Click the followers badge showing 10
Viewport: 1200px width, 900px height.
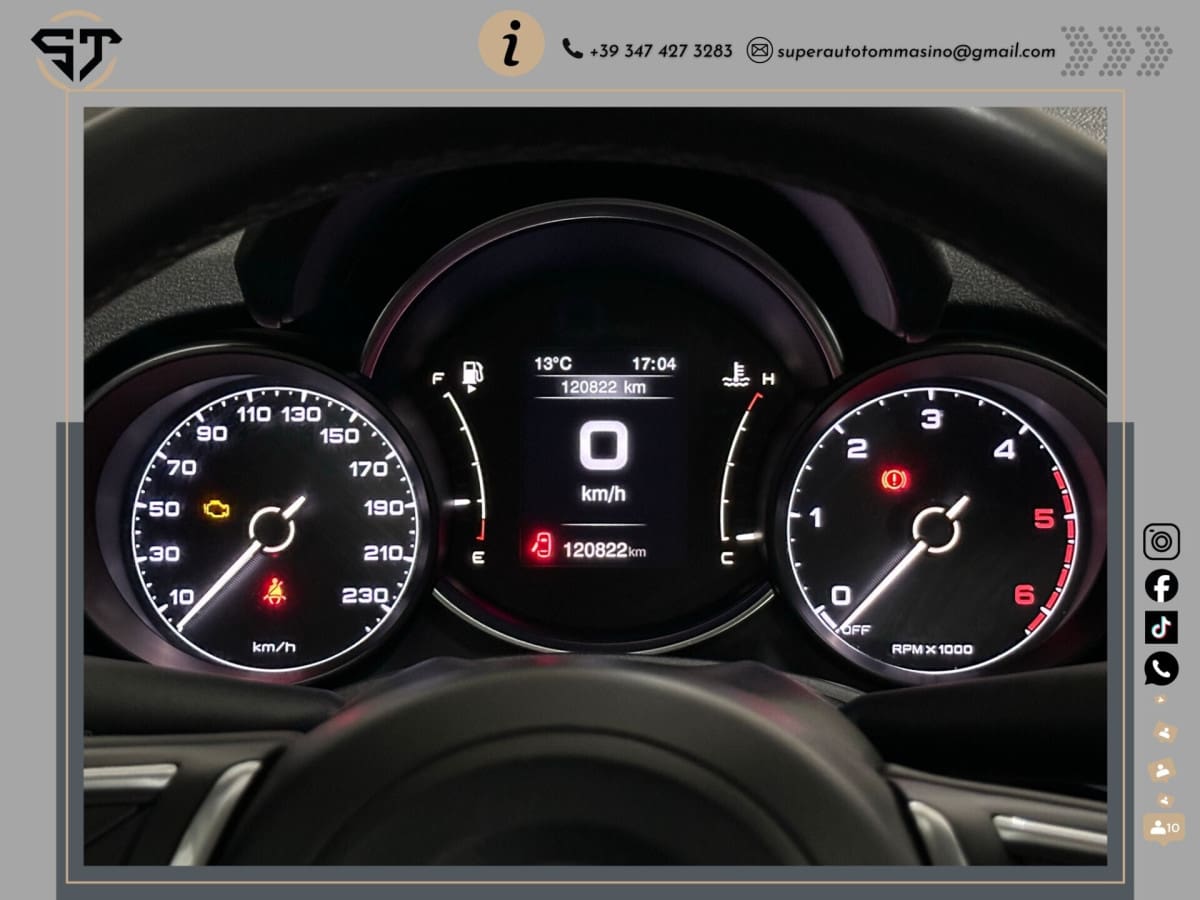[x=1165, y=827]
